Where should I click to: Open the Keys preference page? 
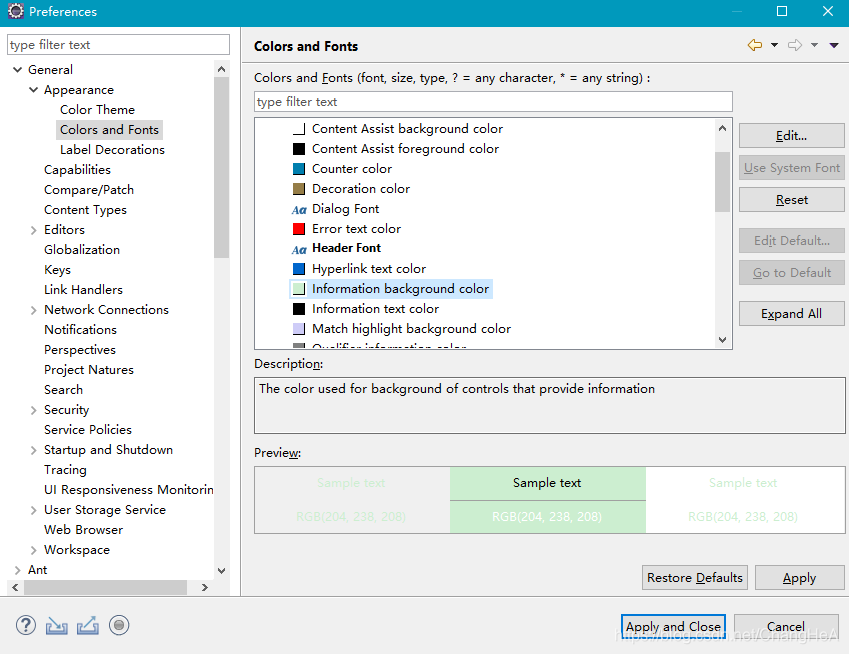[57, 270]
